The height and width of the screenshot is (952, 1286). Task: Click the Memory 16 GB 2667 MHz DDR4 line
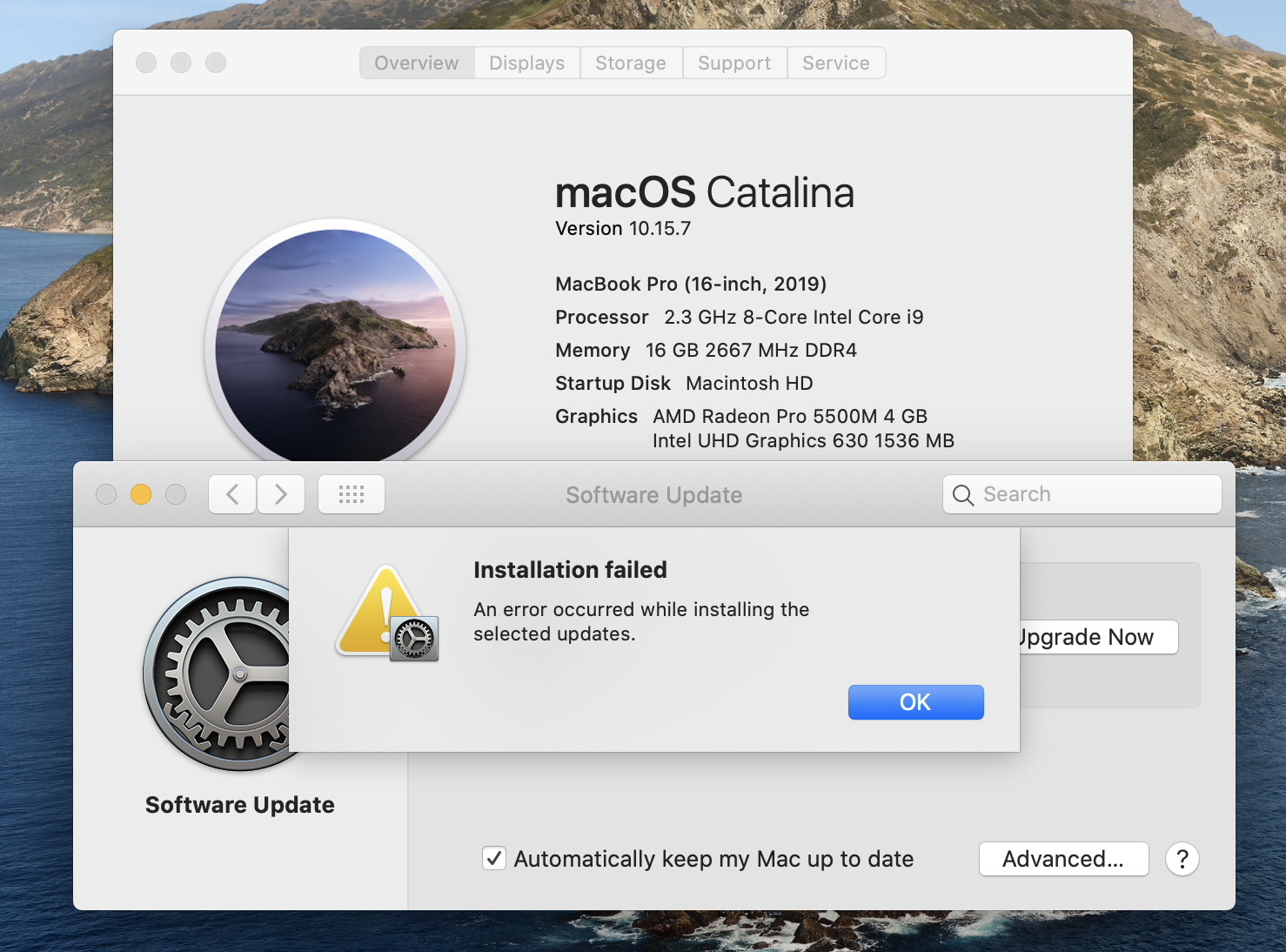707,350
